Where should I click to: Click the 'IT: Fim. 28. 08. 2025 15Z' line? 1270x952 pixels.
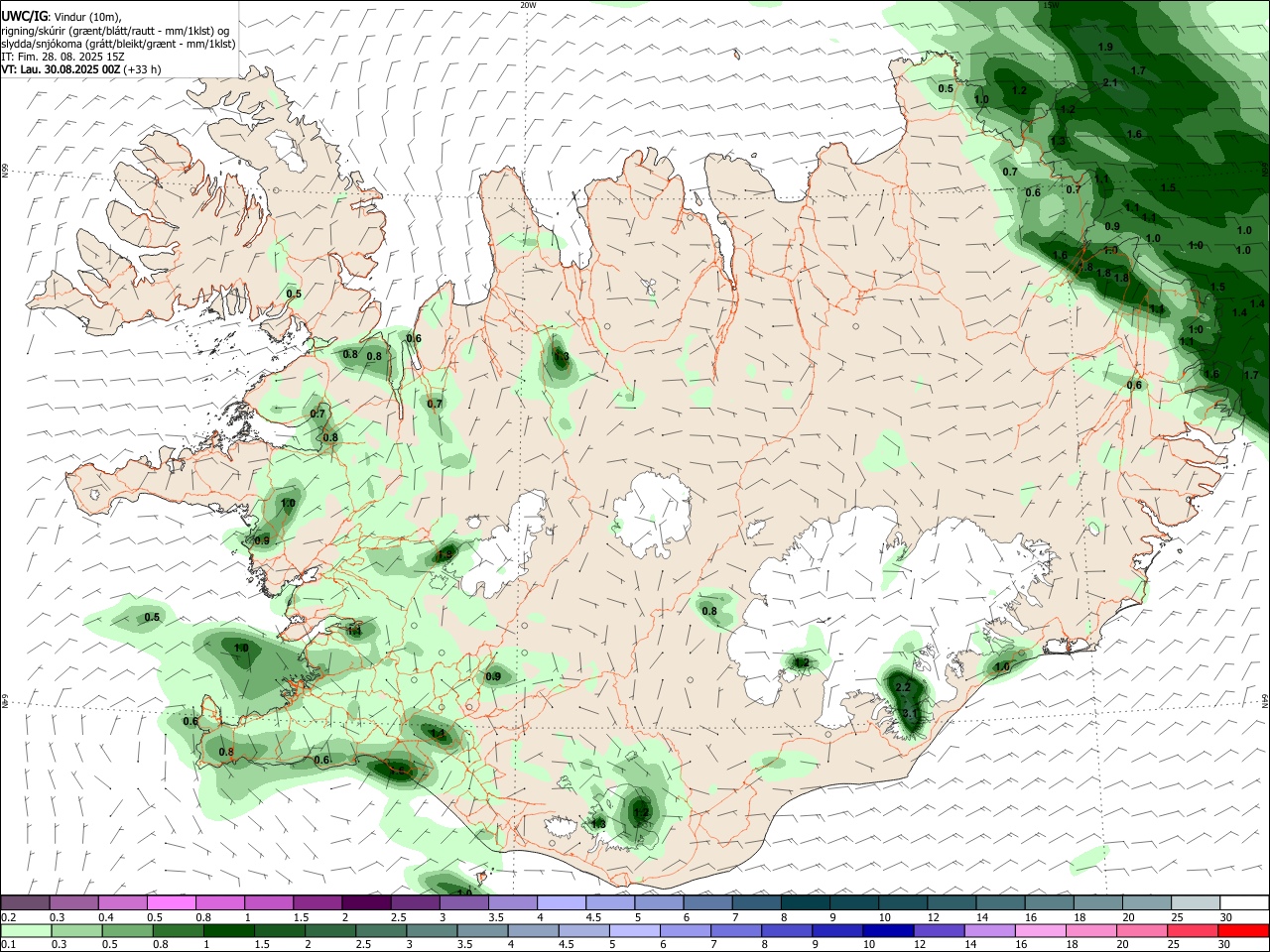[x=63, y=57]
